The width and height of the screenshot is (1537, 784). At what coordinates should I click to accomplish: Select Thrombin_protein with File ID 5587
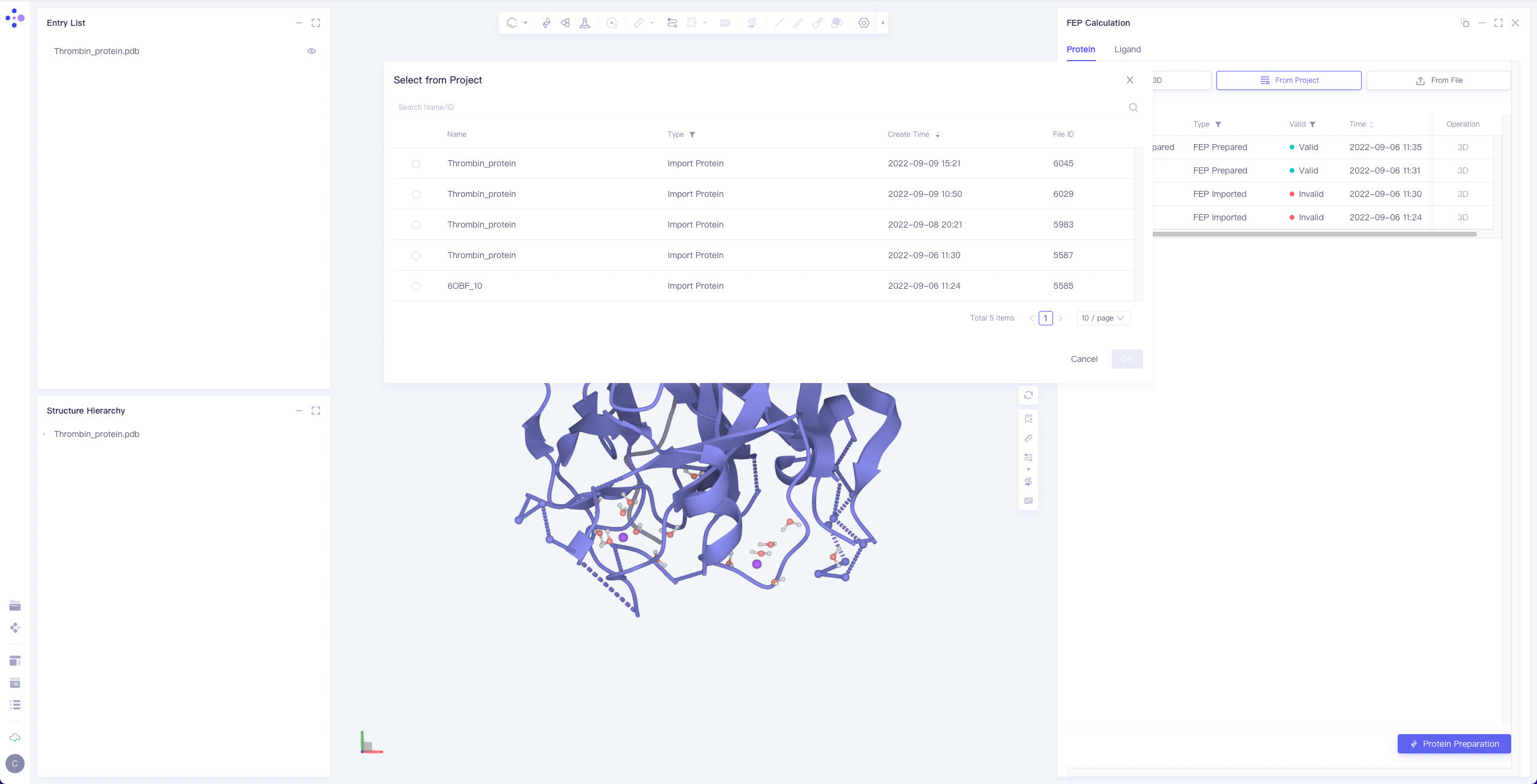pos(416,256)
